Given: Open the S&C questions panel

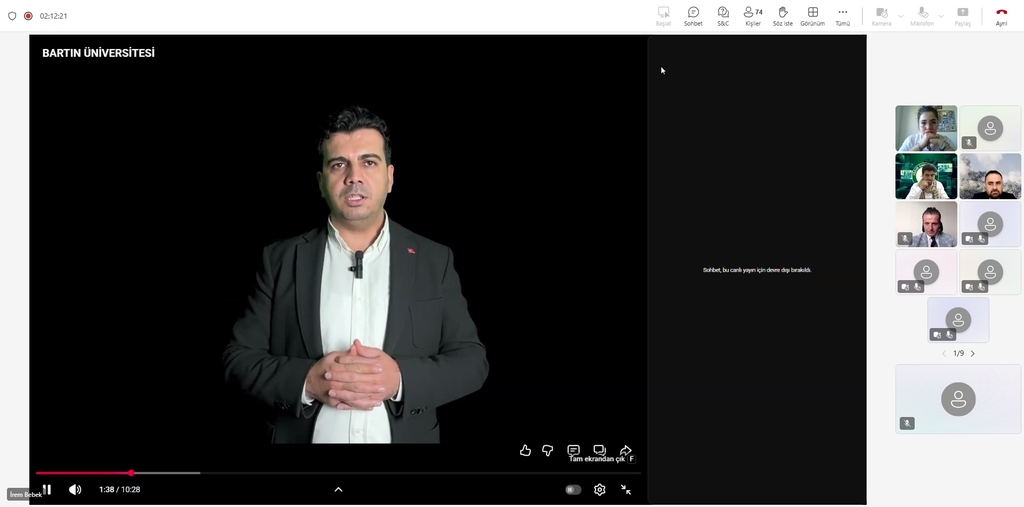Looking at the screenshot, I should tap(723, 16).
